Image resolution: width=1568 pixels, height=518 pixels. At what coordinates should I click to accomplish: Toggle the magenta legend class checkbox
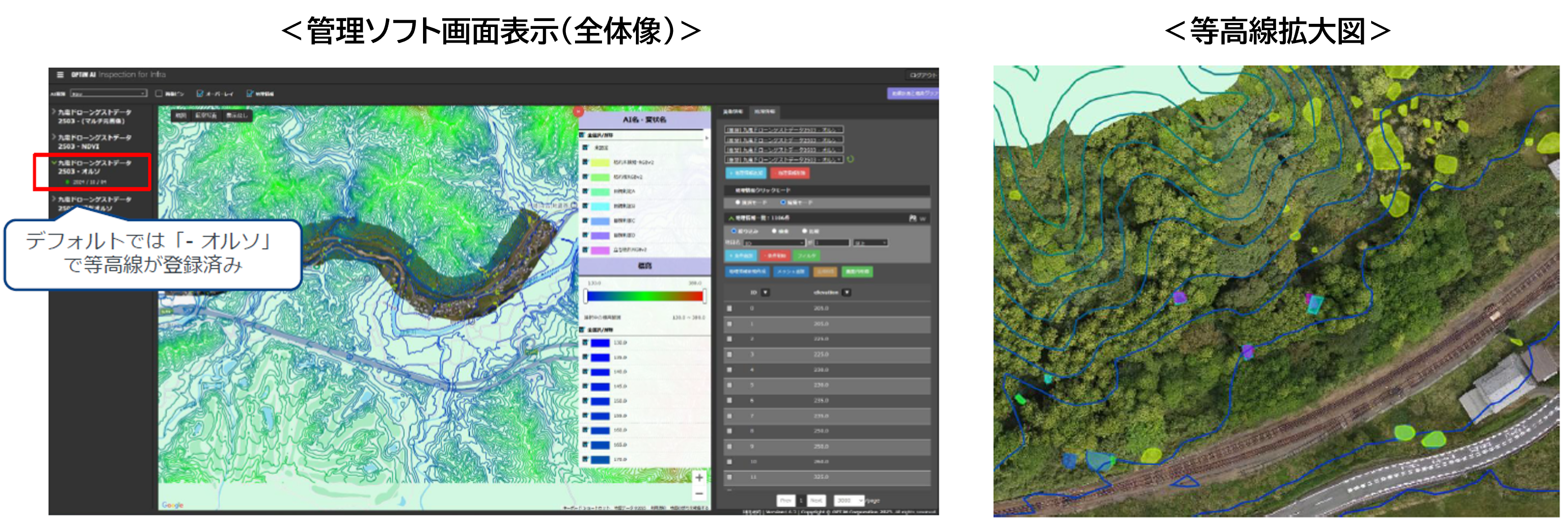click(585, 250)
